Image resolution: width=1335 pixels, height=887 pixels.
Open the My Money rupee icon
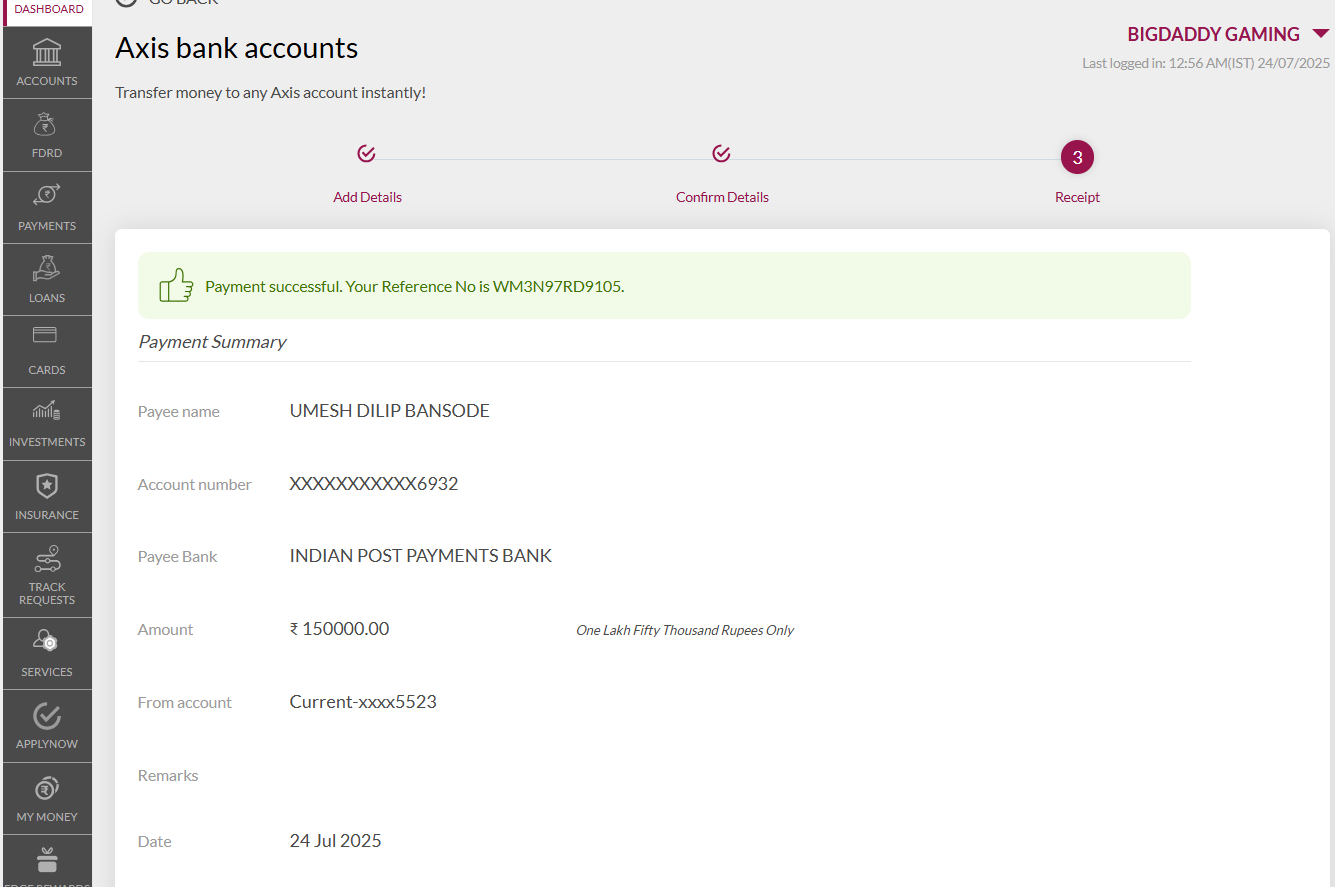[x=47, y=789]
